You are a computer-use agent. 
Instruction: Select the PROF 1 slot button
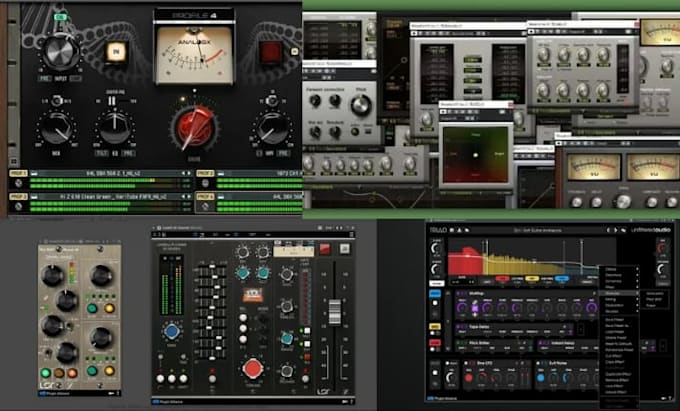point(18,173)
